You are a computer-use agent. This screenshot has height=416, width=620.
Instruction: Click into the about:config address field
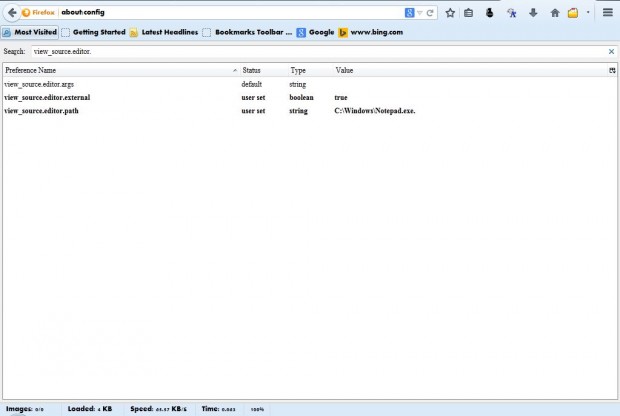tap(231, 13)
